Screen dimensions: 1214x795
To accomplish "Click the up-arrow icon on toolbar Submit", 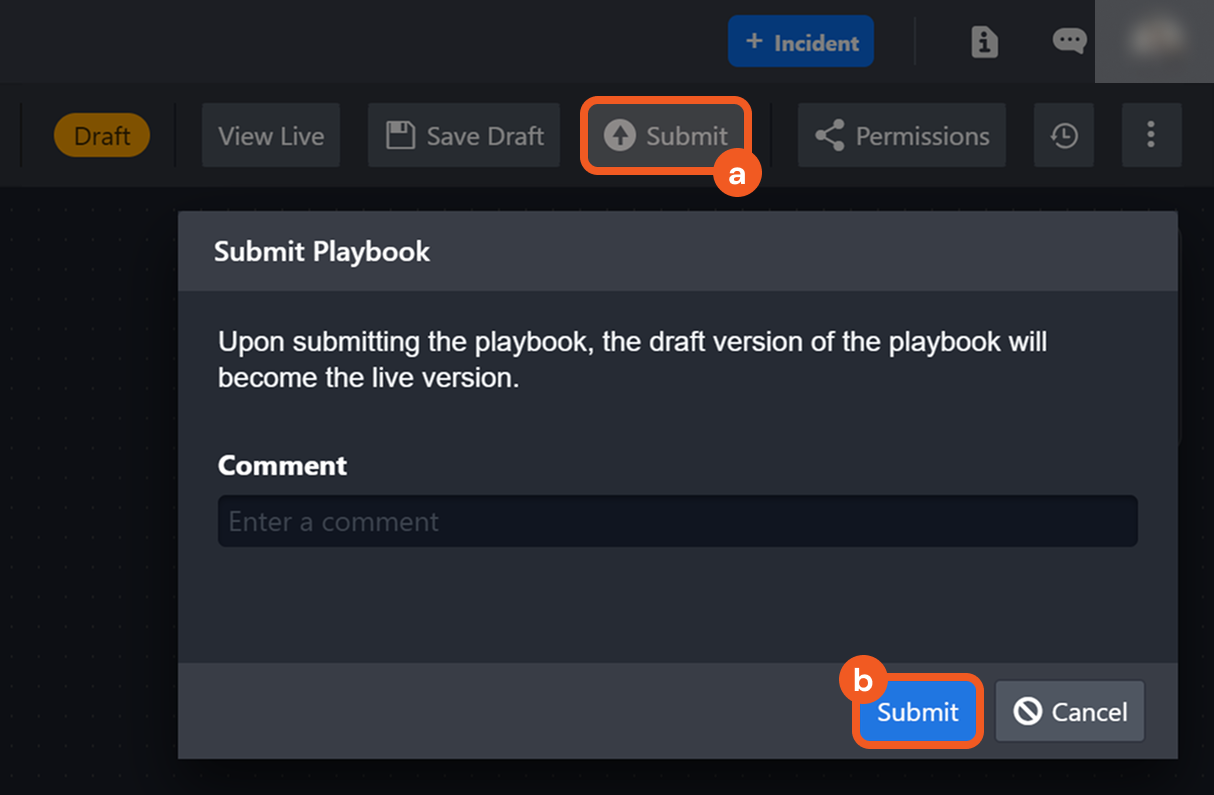I will pyautogui.click(x=620, y=136).
